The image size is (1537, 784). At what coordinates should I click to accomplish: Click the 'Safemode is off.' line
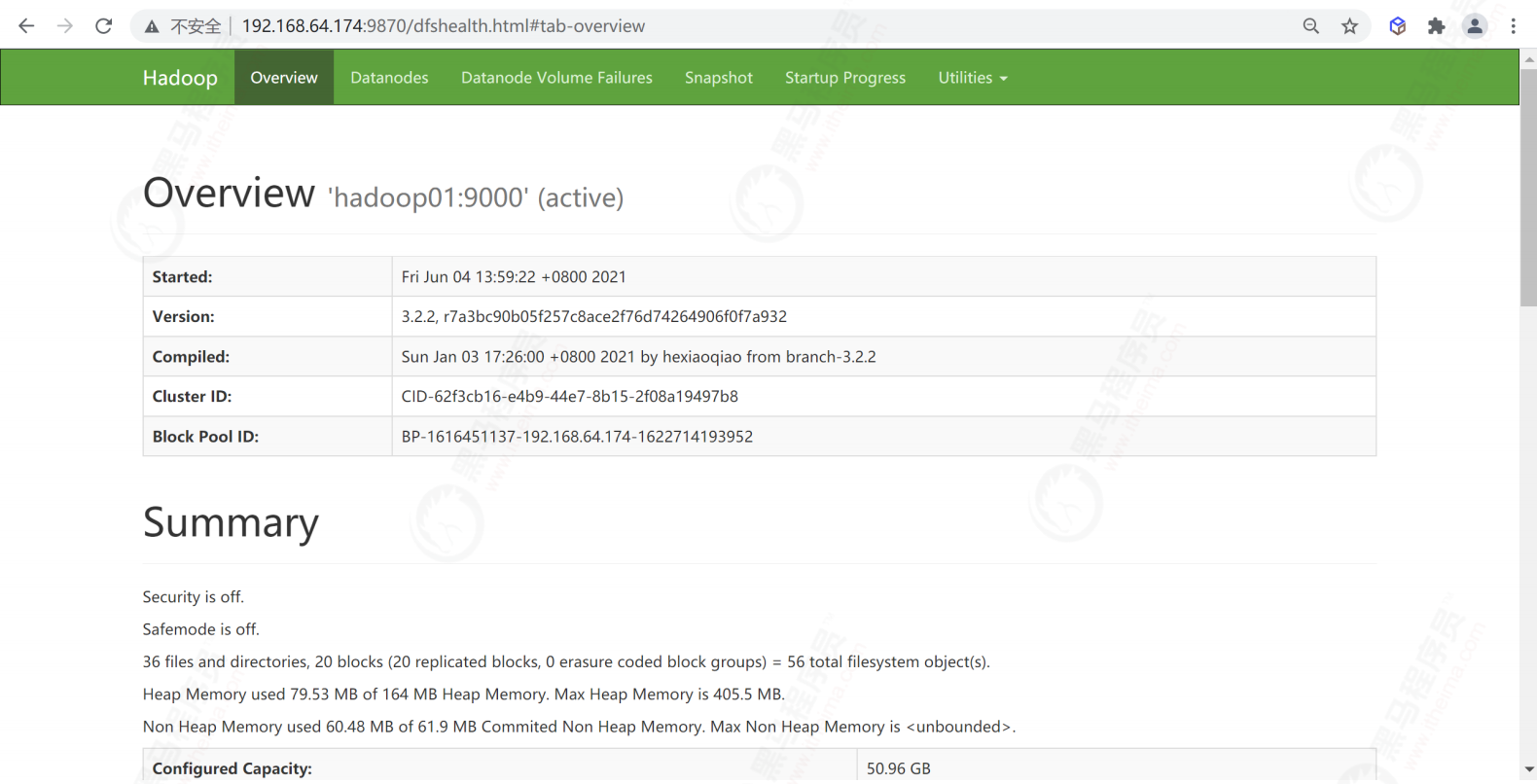coord(201,629)
